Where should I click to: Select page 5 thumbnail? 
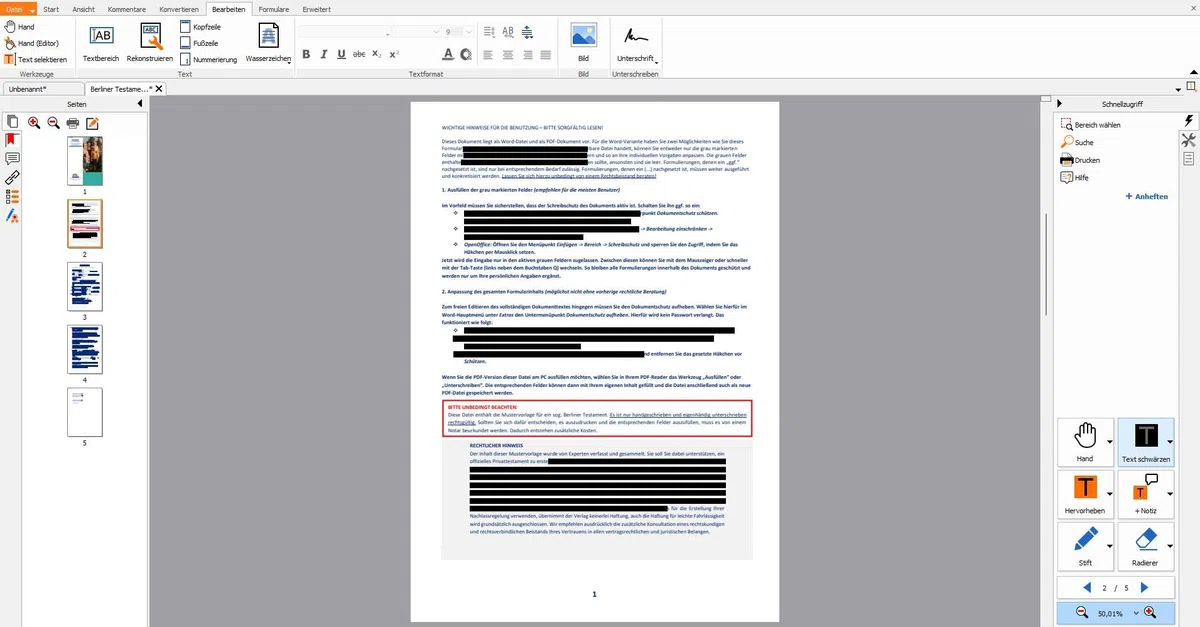85,412
